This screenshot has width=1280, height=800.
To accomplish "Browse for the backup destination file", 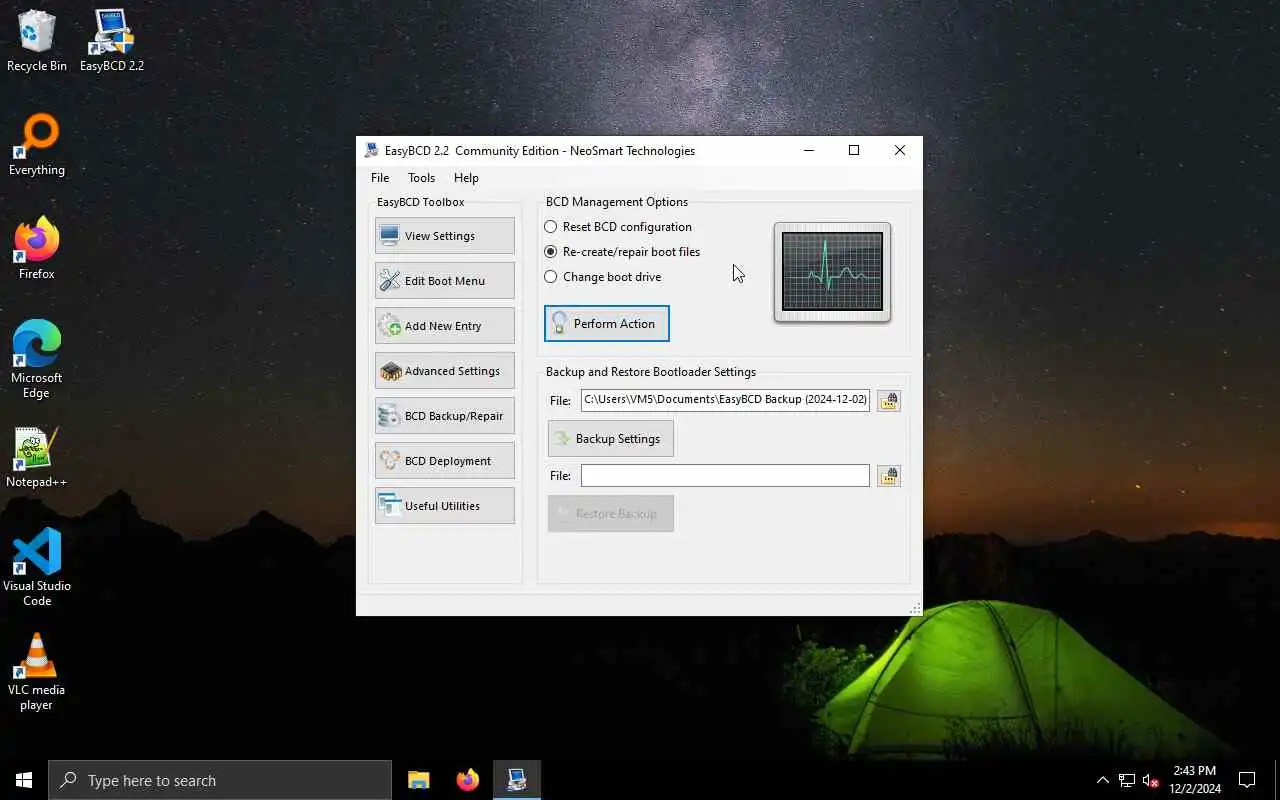I will pyautogui.click(x=889, y=400).
